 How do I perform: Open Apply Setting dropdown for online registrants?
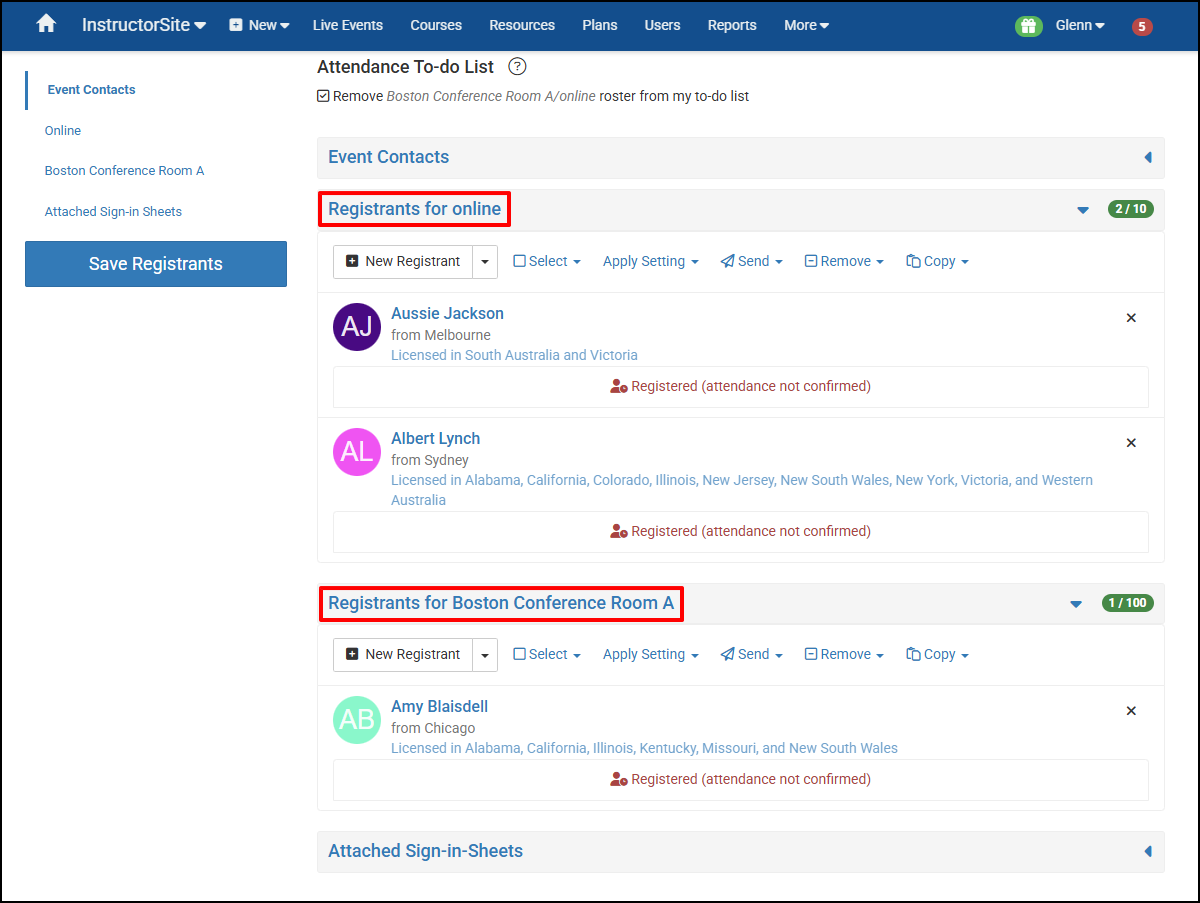pos(650,261)
